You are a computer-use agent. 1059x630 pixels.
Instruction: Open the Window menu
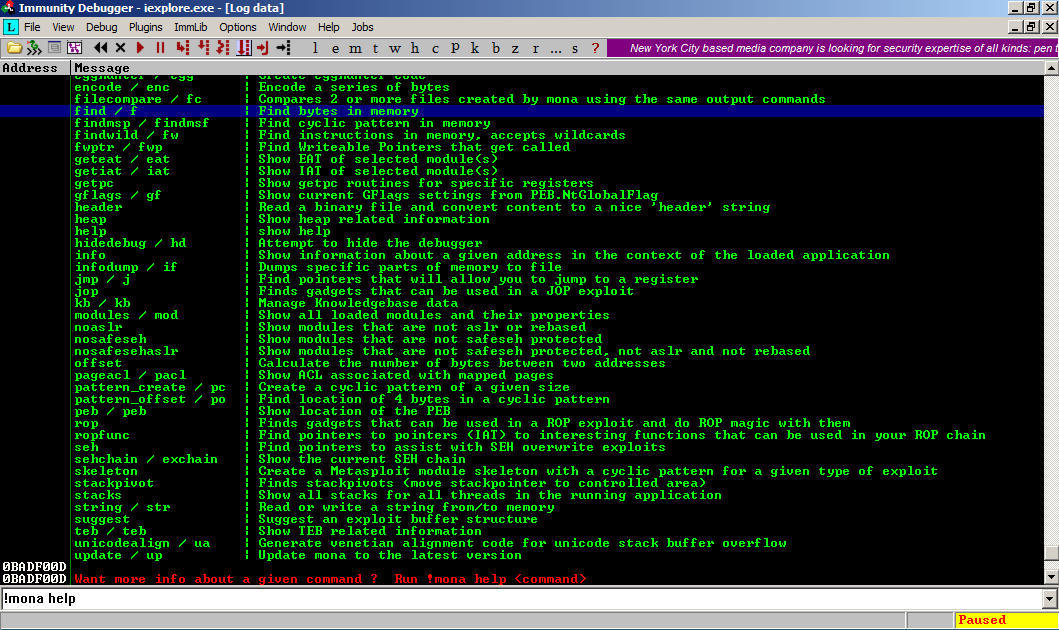(287, 27)
